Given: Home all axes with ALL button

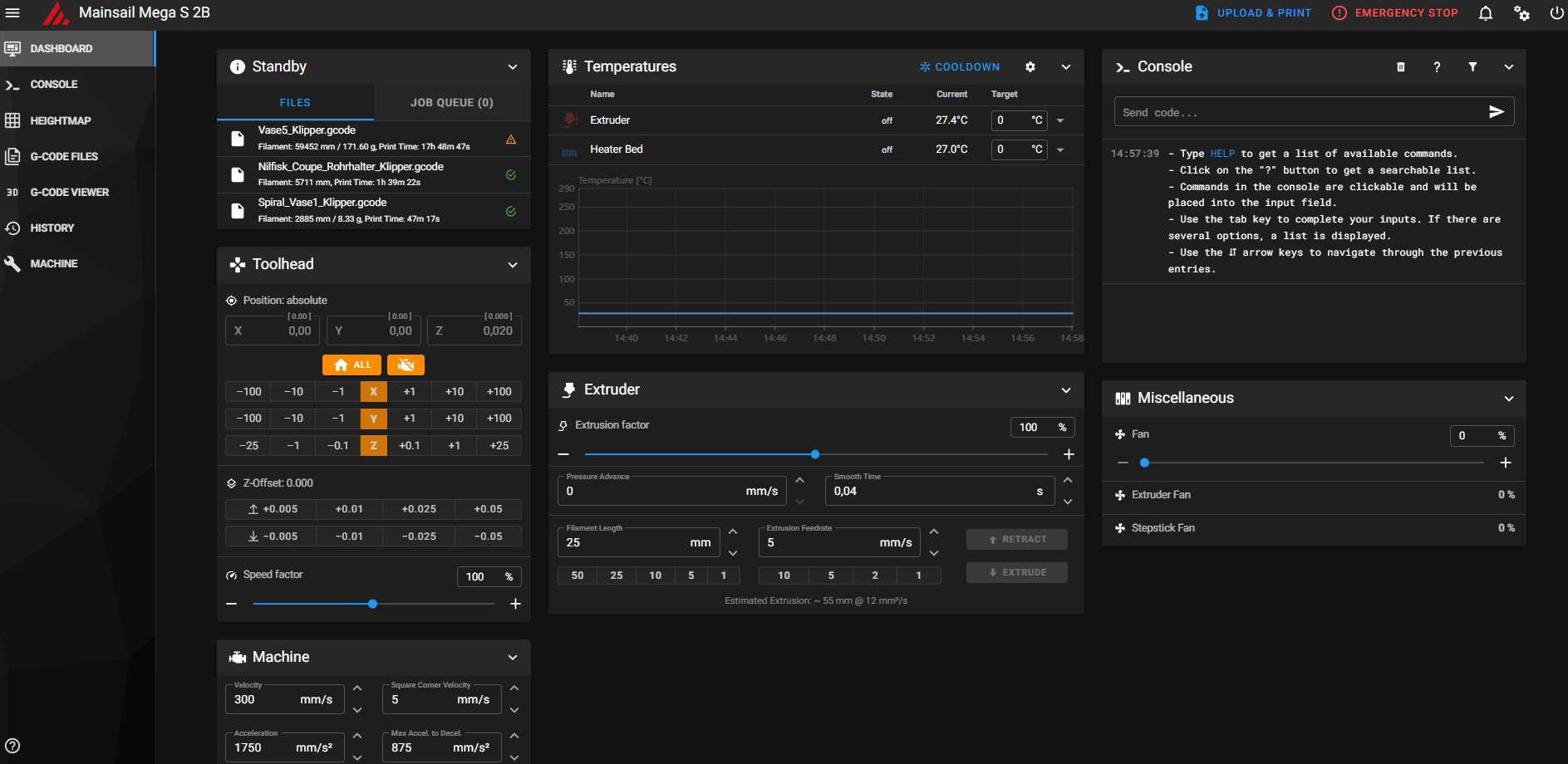Looking at the screenshot, I should (352, 365).
